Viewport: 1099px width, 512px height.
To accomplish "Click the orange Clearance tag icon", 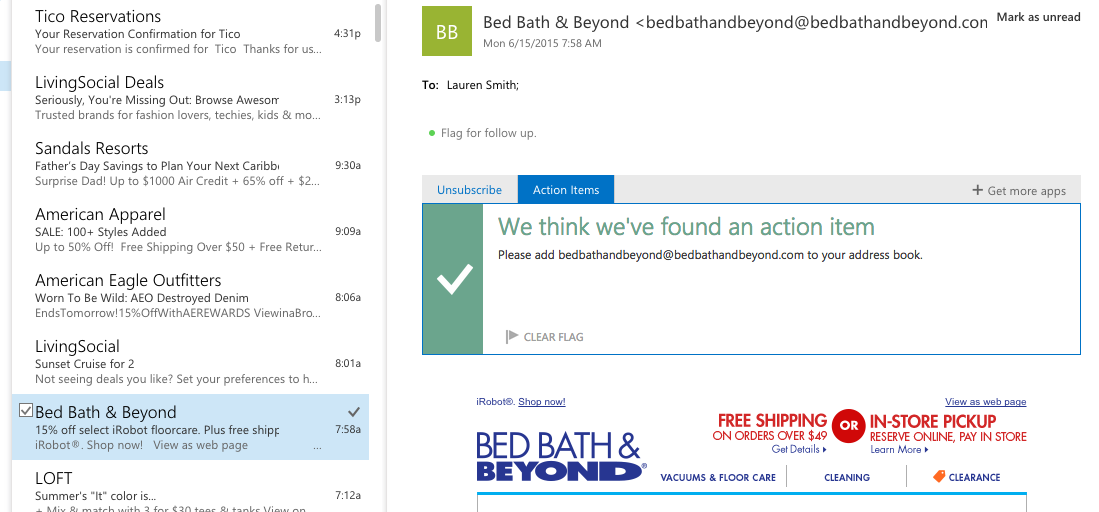I will 939,476.
